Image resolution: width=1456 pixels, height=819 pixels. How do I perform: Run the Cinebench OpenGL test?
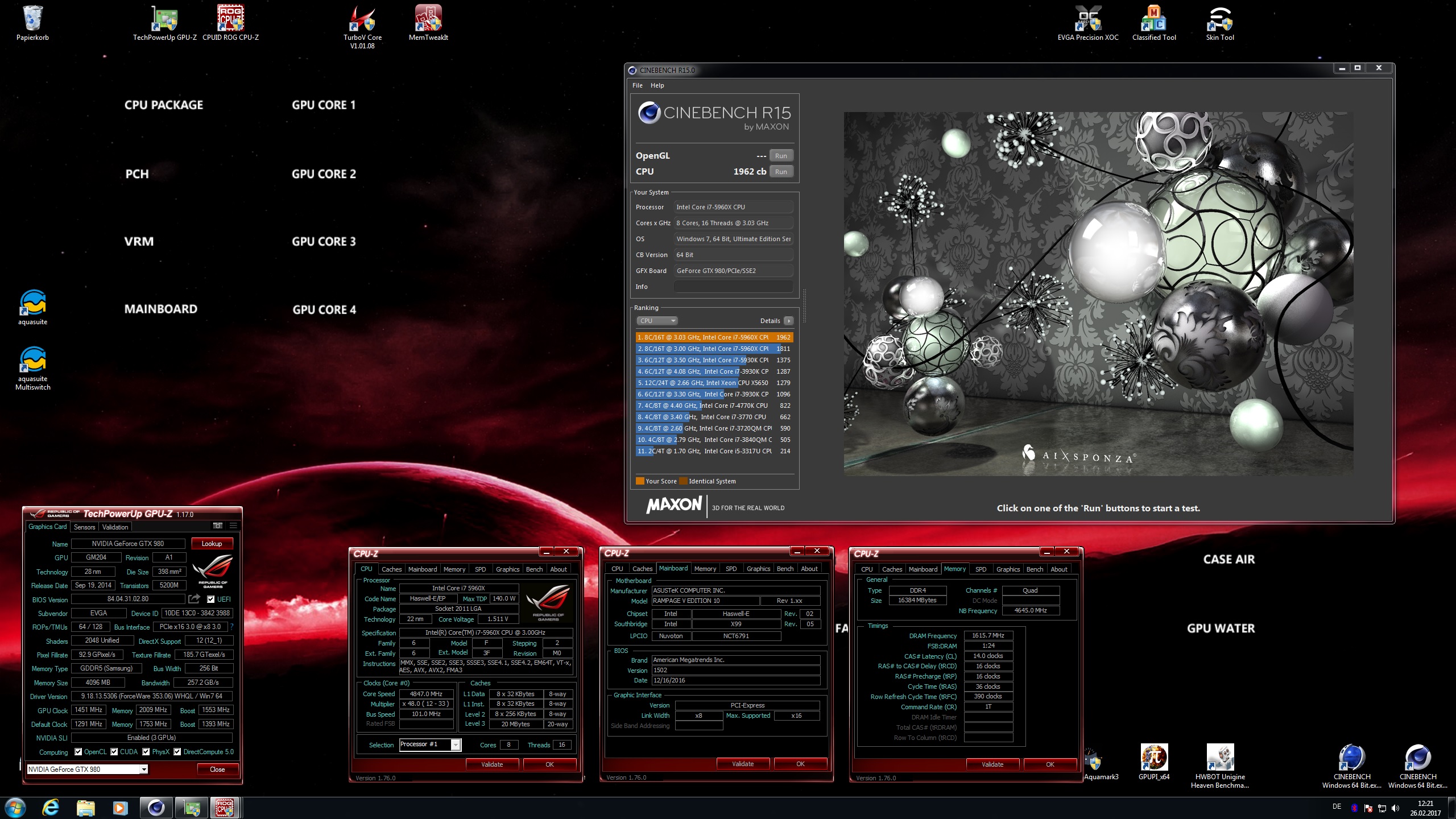point(781,156)
